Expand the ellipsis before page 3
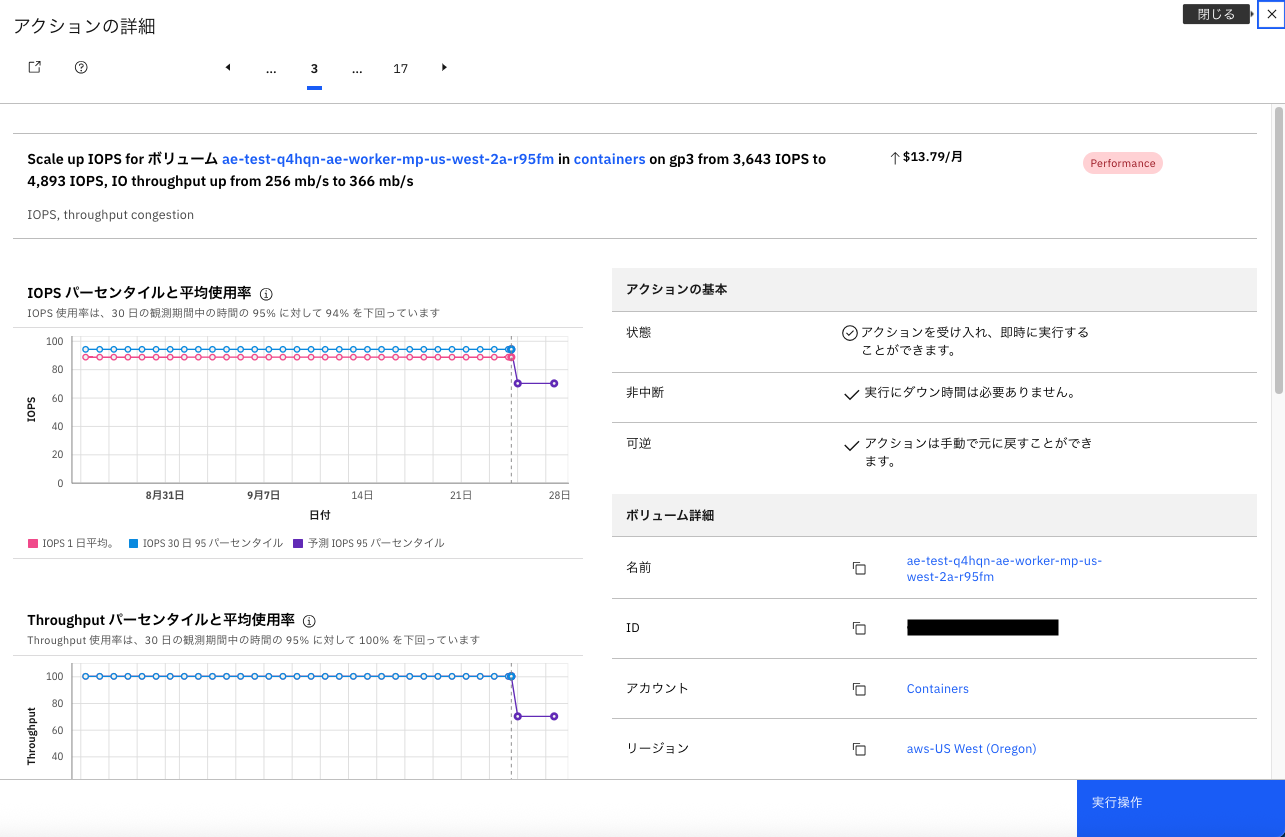Viewport: 1285px width, 837px height. (271, 69)
